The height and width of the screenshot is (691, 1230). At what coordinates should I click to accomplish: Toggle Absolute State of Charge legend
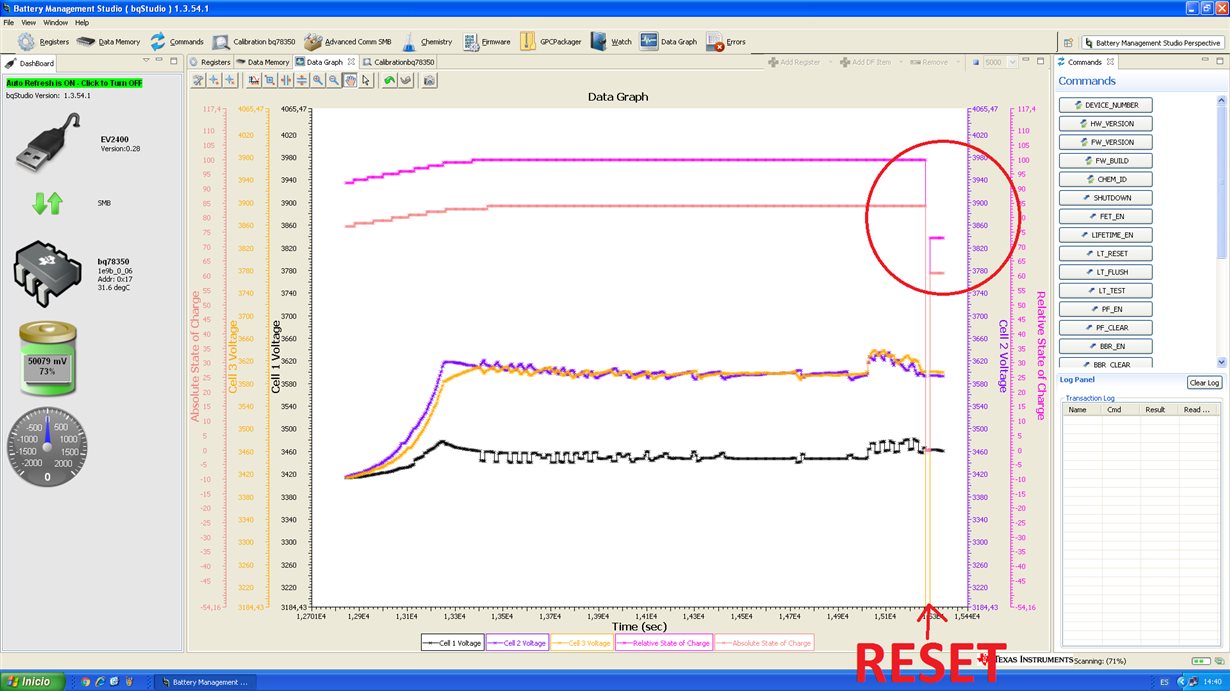pos(764,643)
